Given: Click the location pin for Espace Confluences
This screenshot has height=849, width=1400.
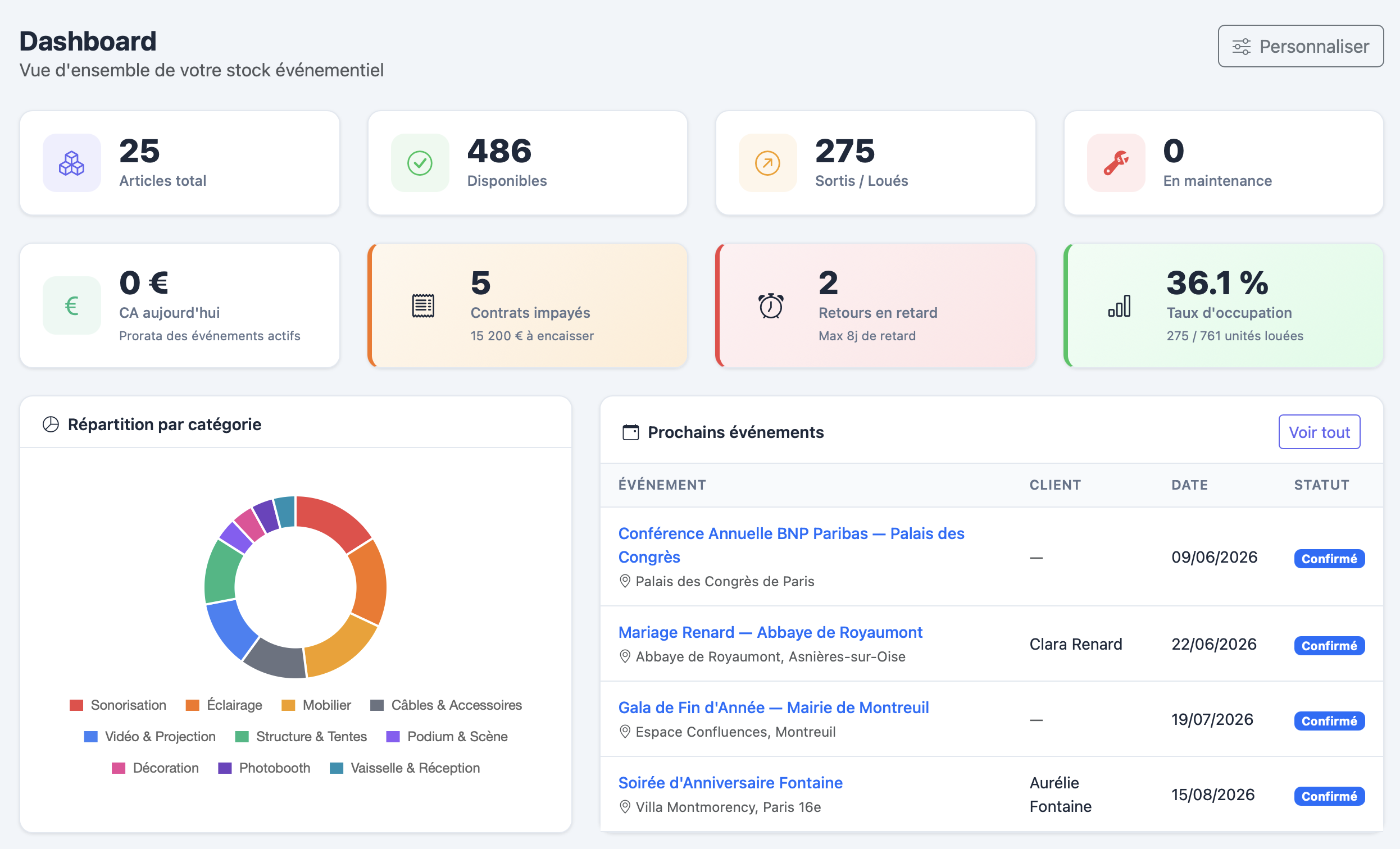Looking at the screenshot, I should [624, 732].
